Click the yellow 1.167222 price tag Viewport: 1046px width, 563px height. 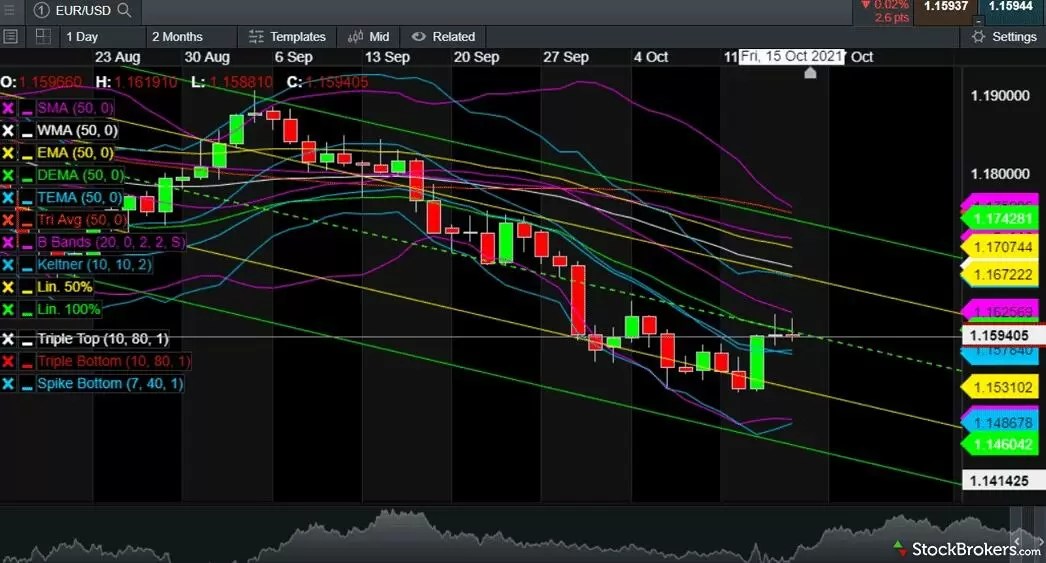(x=1000, y=275)
